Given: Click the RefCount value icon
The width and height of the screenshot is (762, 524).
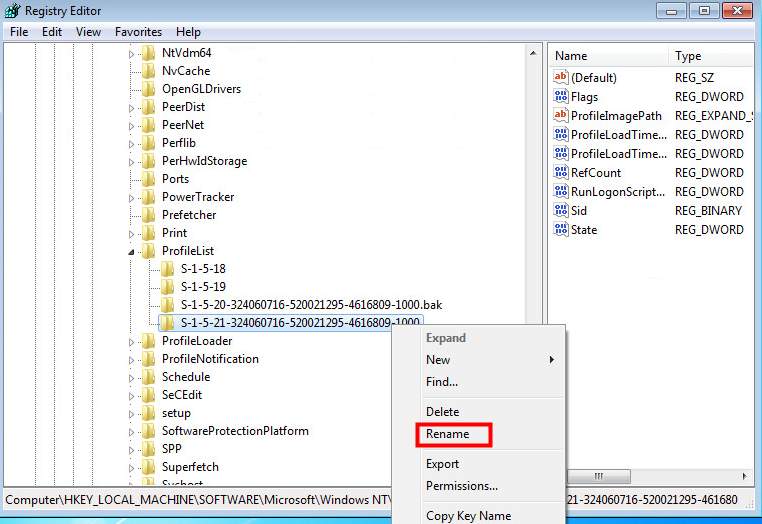Looking at the screenshot, I should 561,172.
